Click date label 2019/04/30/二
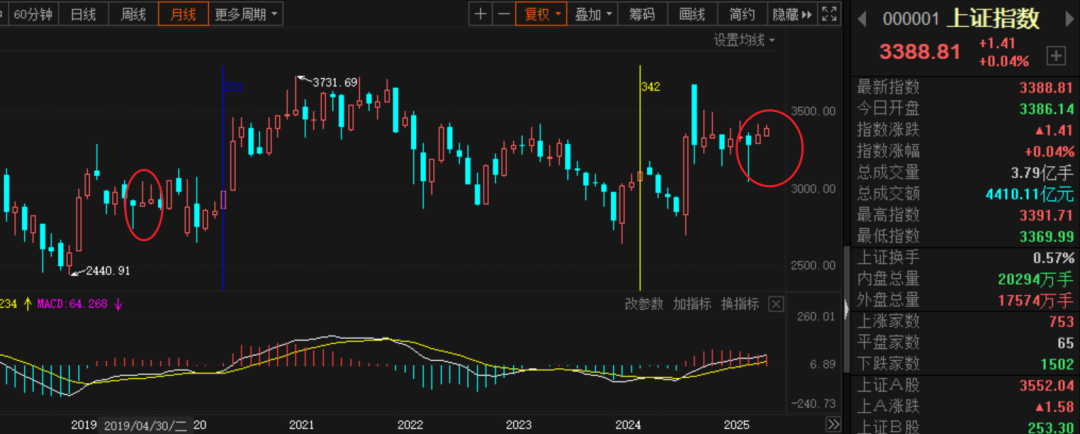 point(145,425)
